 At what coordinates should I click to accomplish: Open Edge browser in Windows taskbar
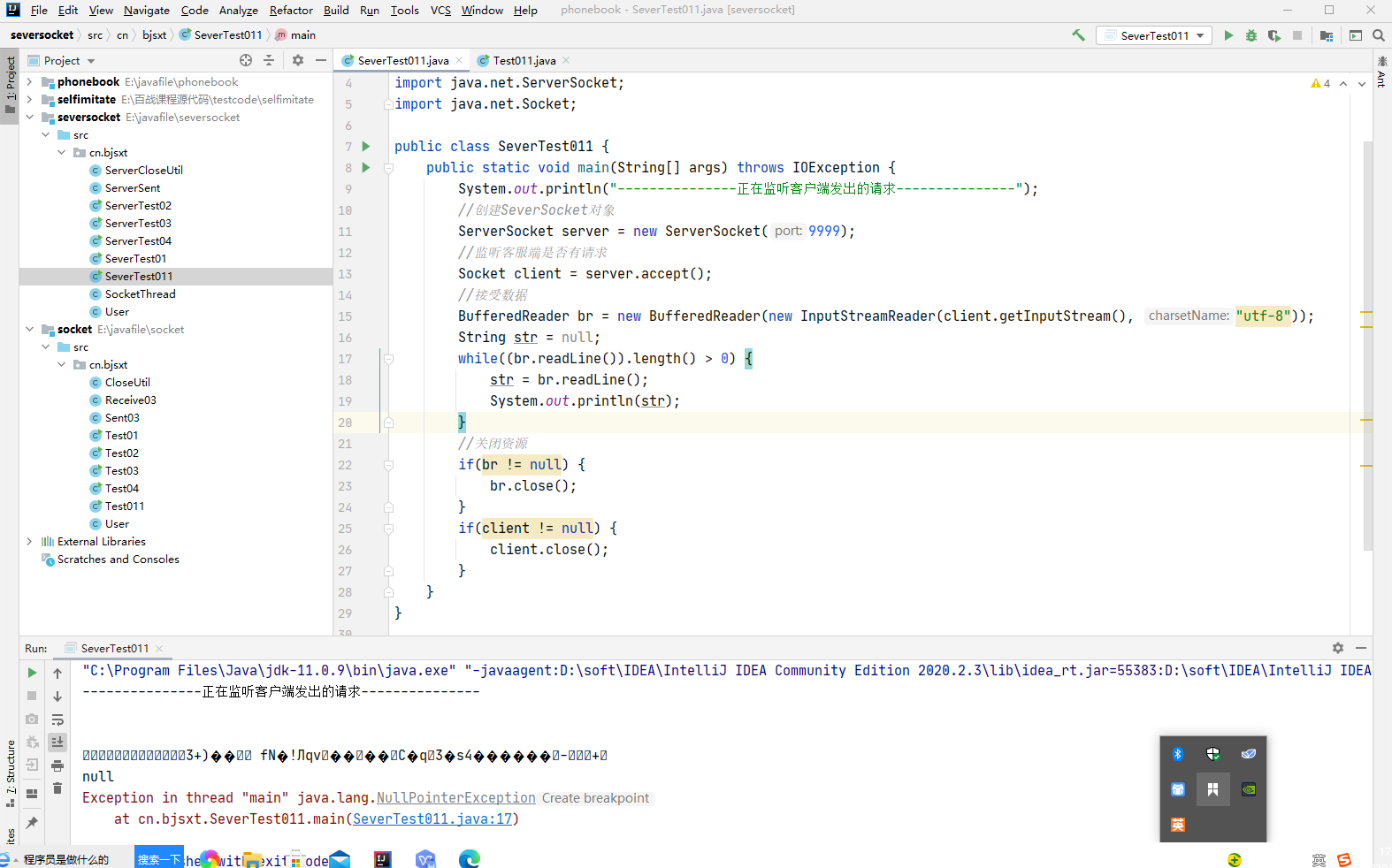pos(469,858)
